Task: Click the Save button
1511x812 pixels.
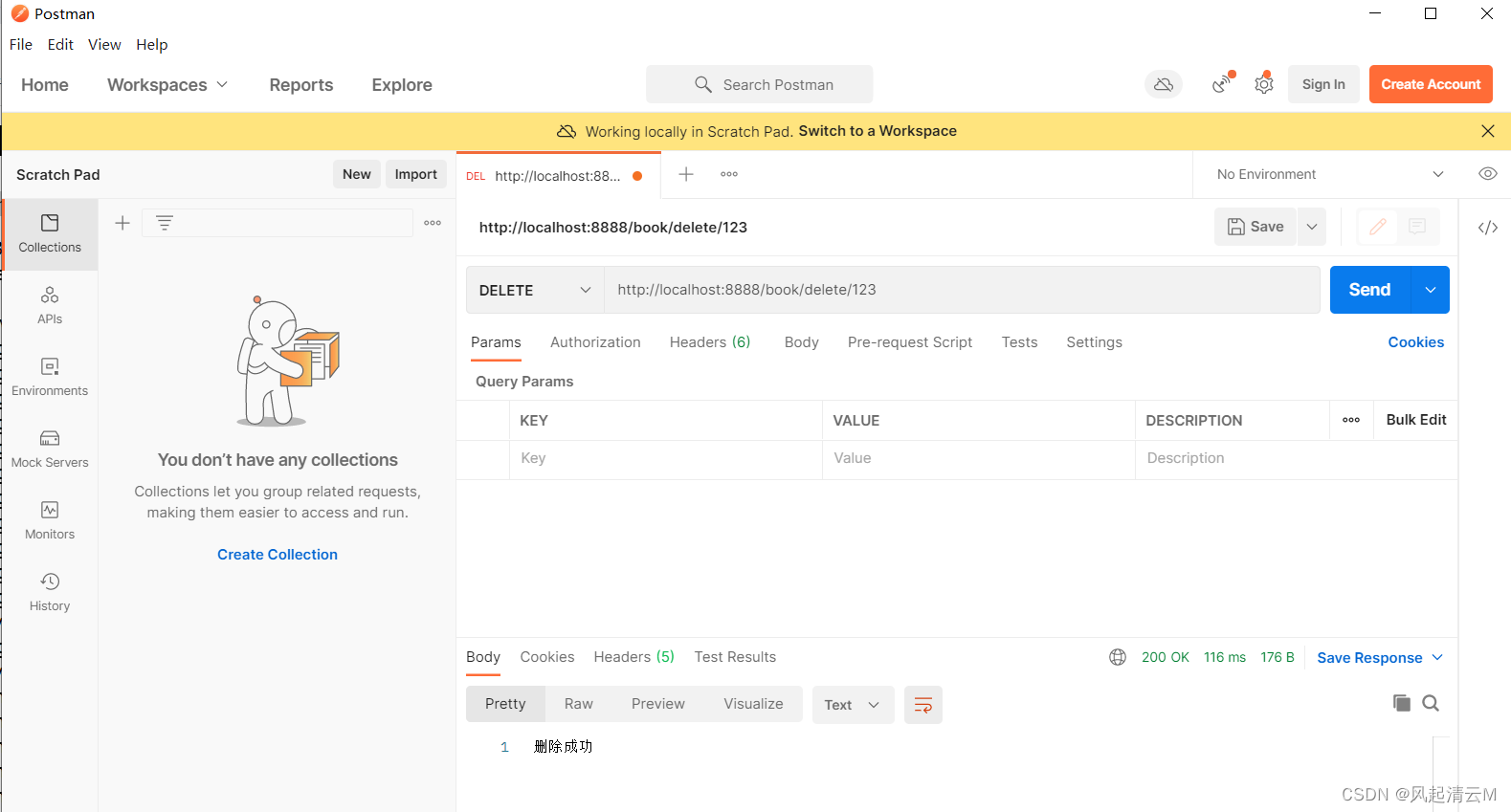Action: point(1255,227)
